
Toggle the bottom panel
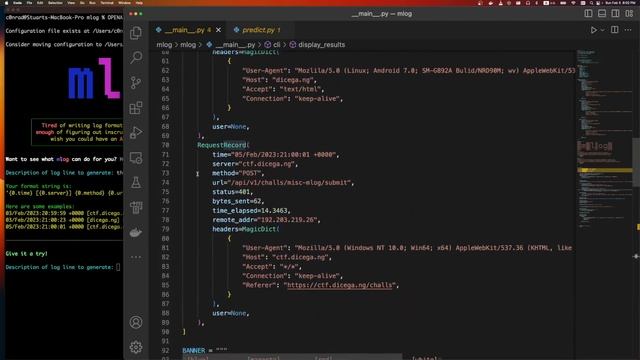pos(602,13)
